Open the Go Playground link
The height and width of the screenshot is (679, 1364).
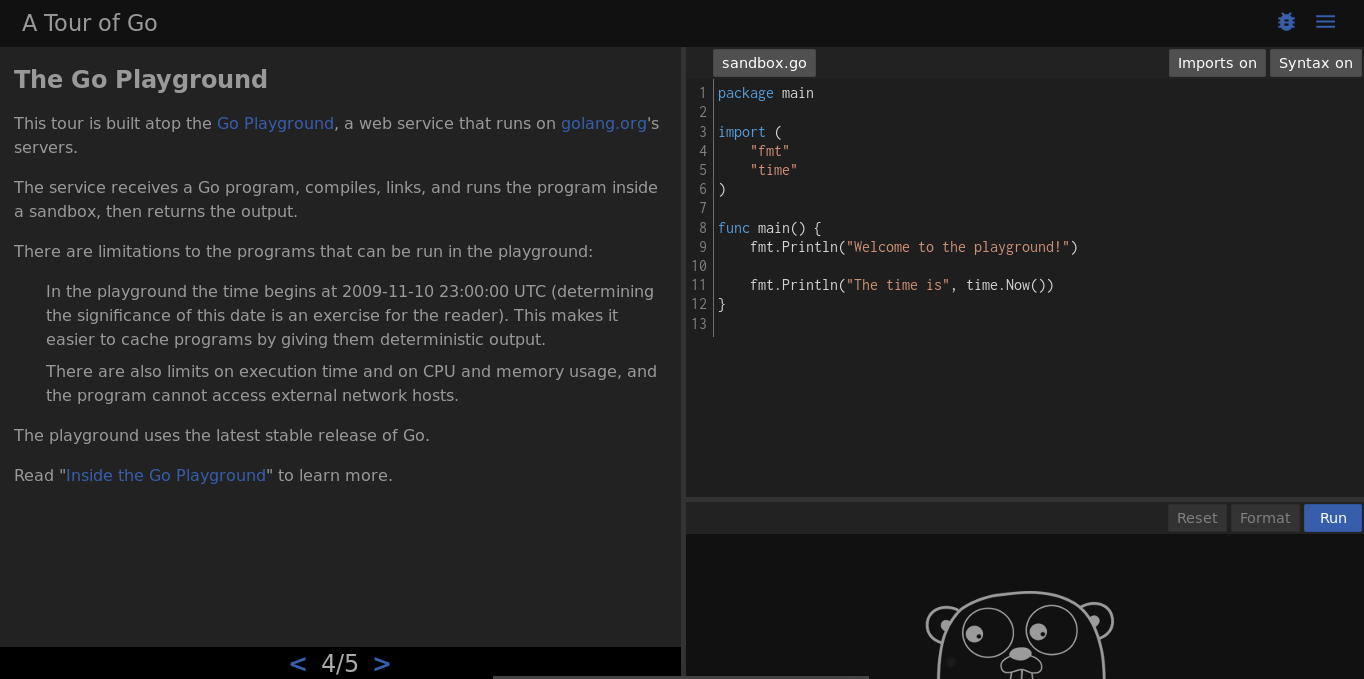(275, 123)
